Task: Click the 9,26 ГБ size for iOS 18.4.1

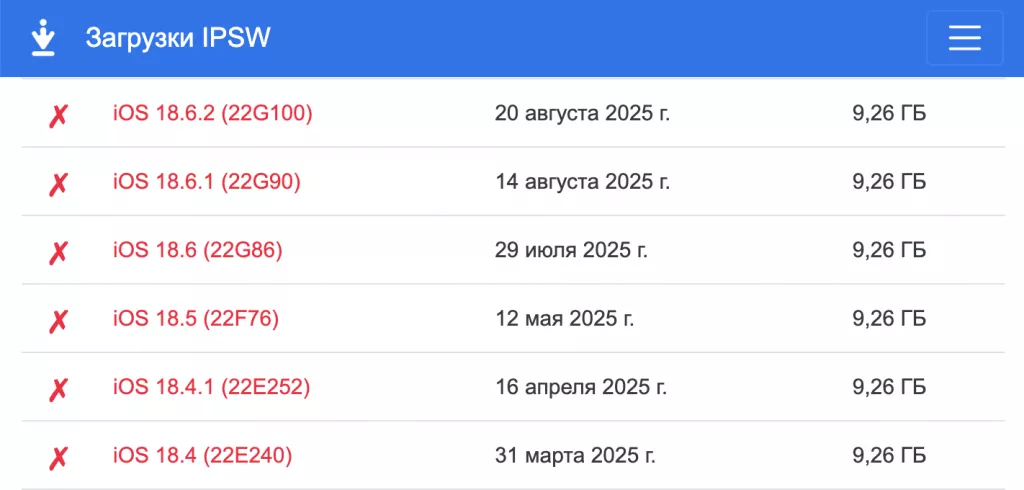Action: point(889,387)
